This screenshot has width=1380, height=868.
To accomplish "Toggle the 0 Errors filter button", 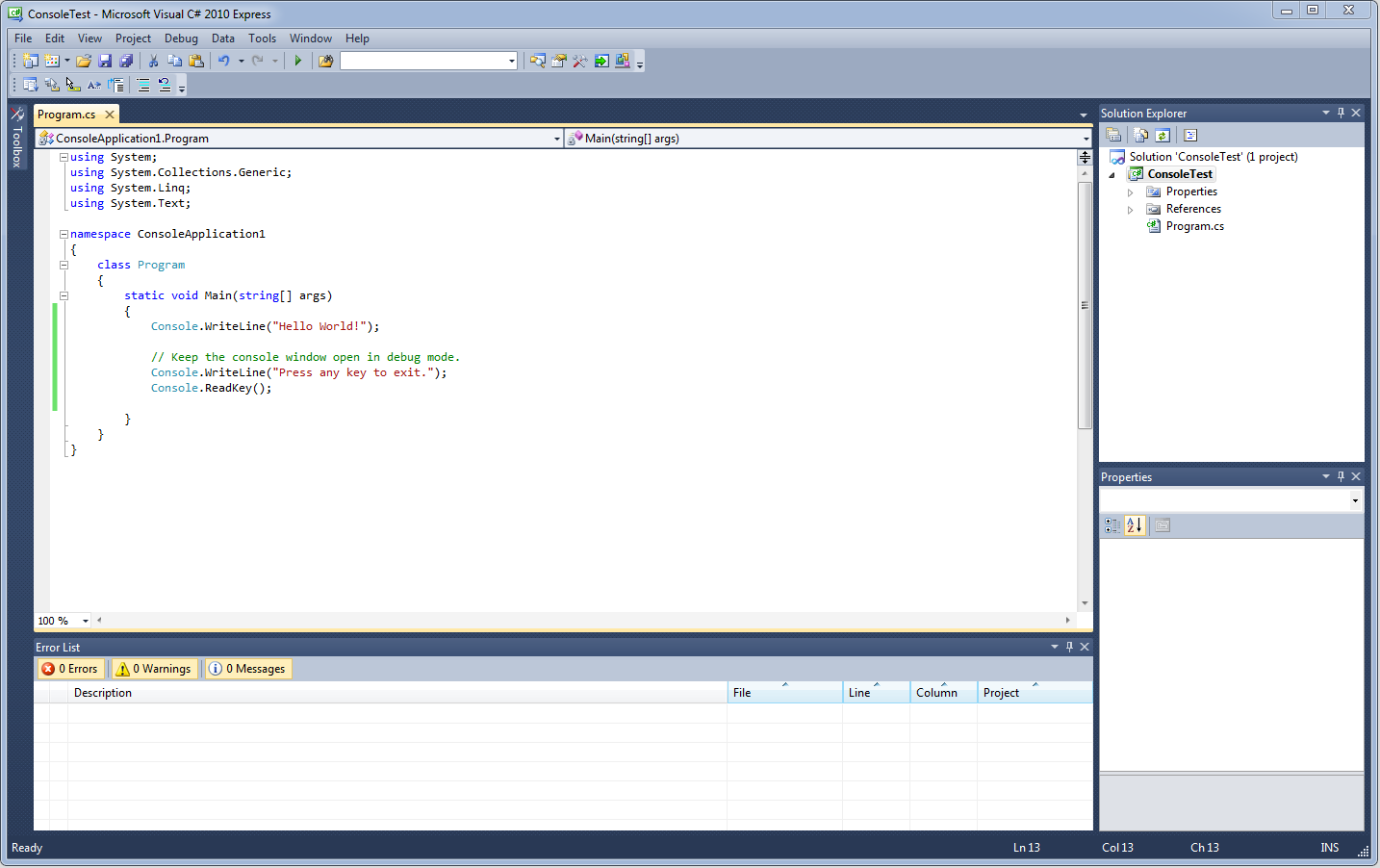I will 70,669.
